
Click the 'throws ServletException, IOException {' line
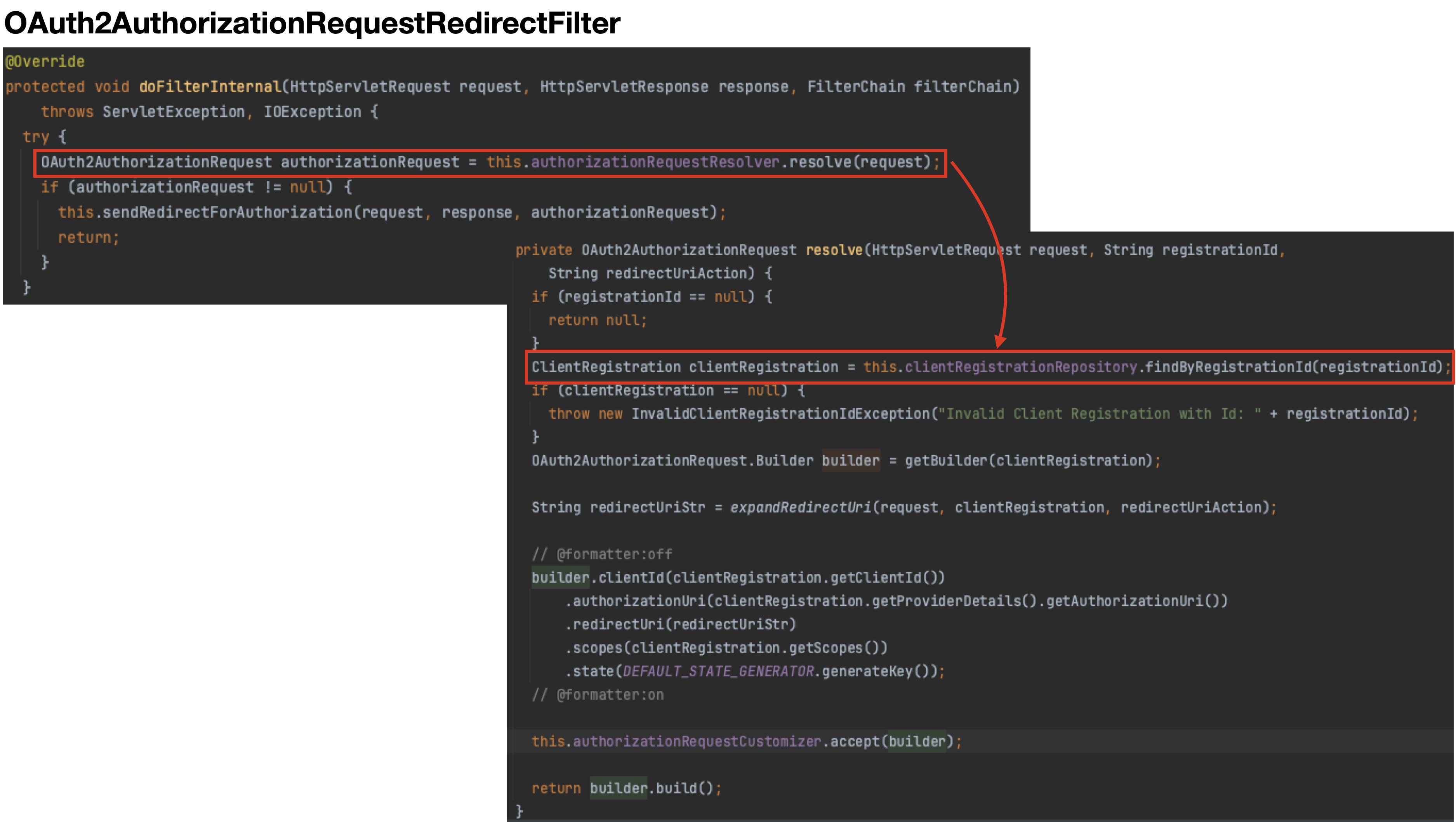click(209, 112)
